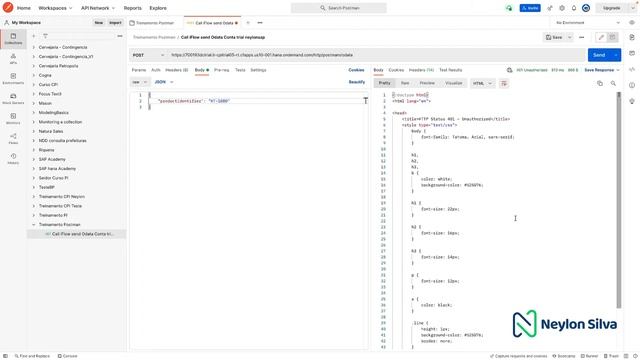The image size is (640, 360).
Task: Click the sync status cloud icon
Action: pyautogui.click(x=509, y=8)
